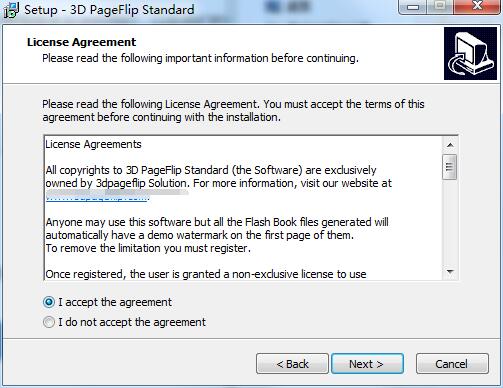Select the 'I accept the agreement' radio button
The height and width of the screenshot is (388, 503).
49,302
